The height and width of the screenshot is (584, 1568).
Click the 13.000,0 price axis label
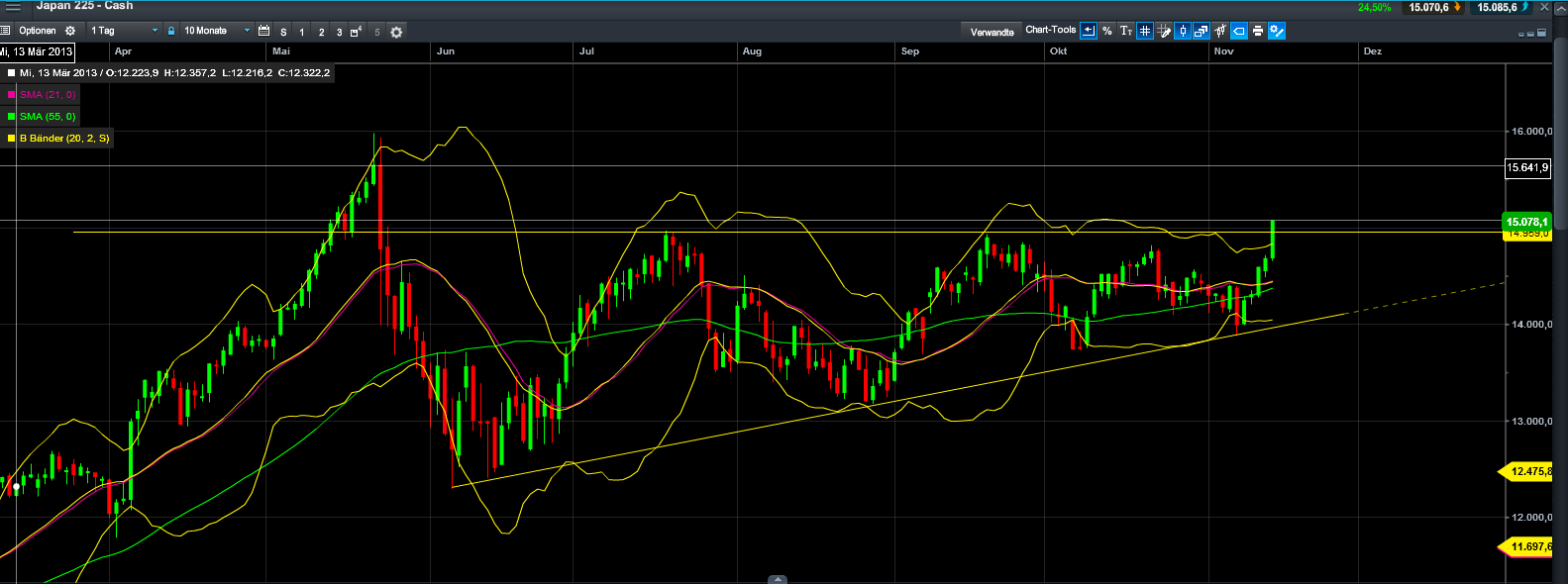pos(1531,422)
